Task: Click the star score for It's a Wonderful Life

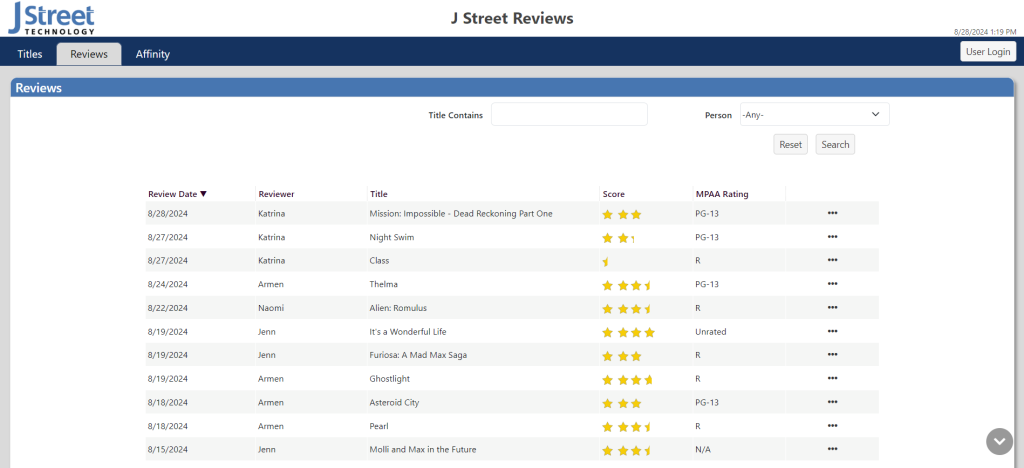Action: click(x=628, y=332)
